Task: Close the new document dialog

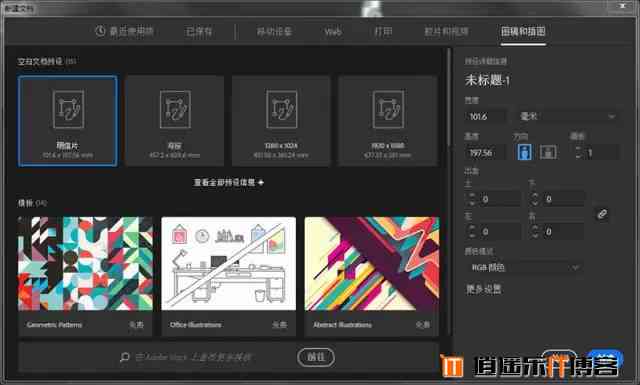Action: [622, 6]
